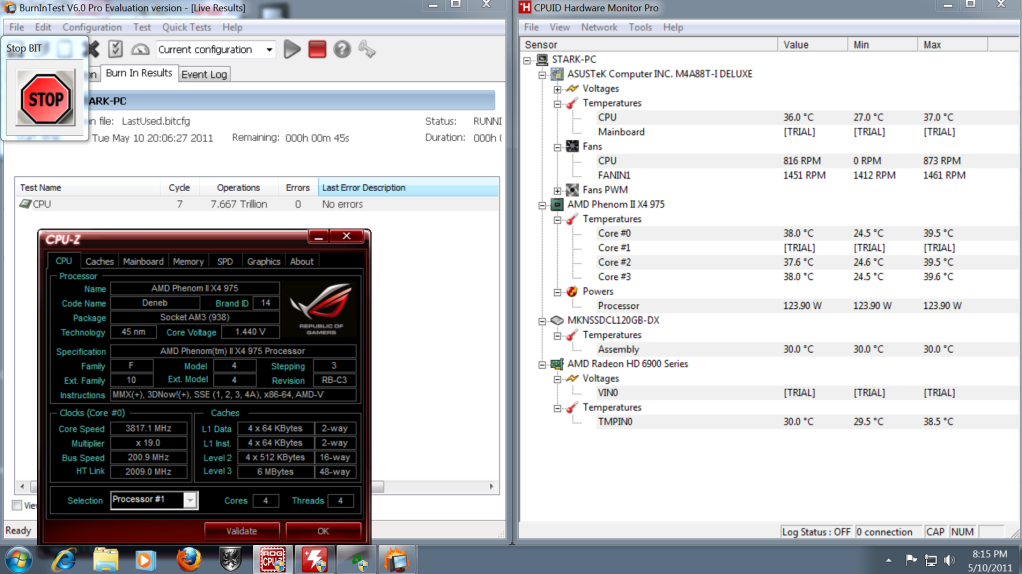Expand the mainboard Voltages node

click(558, 89)
